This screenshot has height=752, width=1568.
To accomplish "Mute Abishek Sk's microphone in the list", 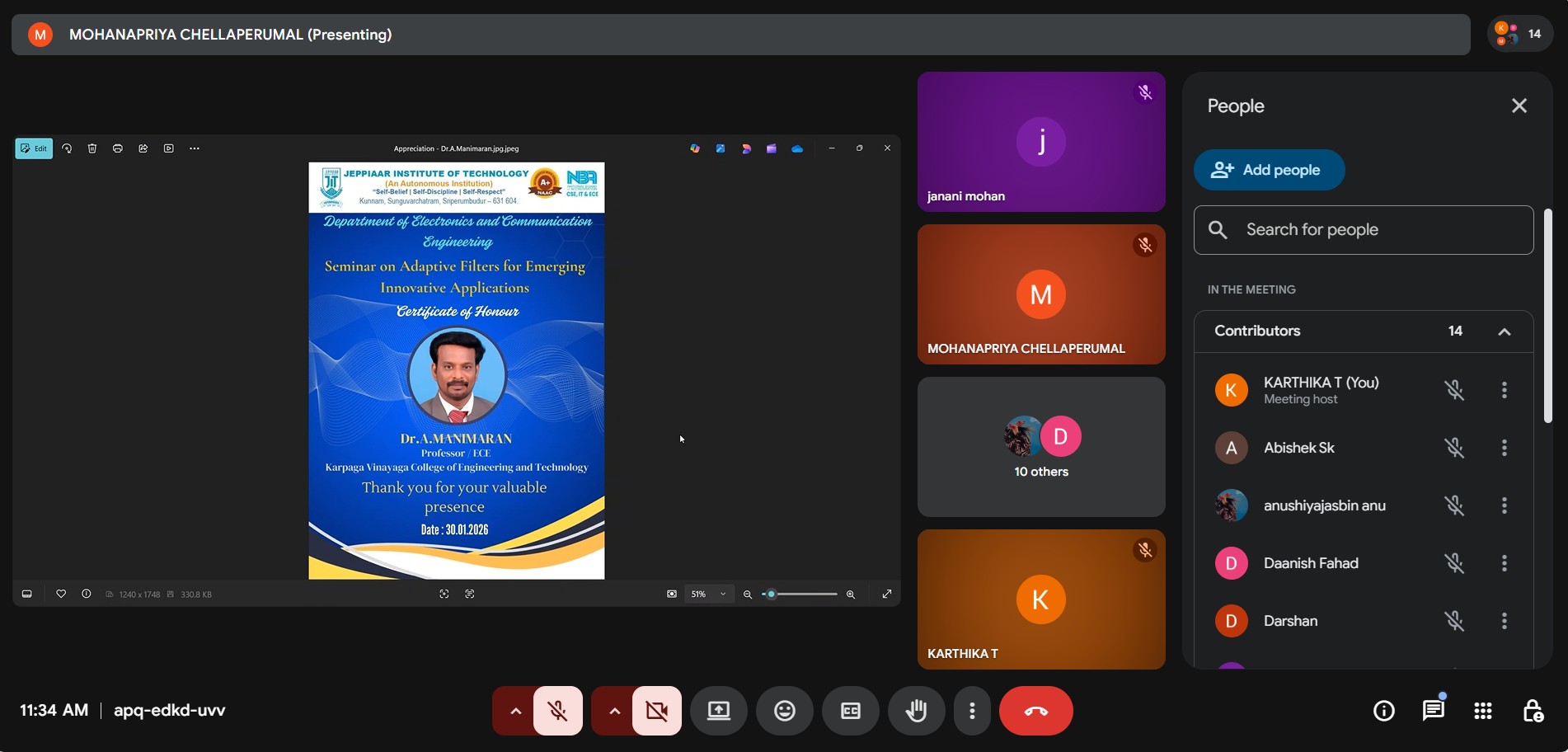I will tap(1454, 448).
